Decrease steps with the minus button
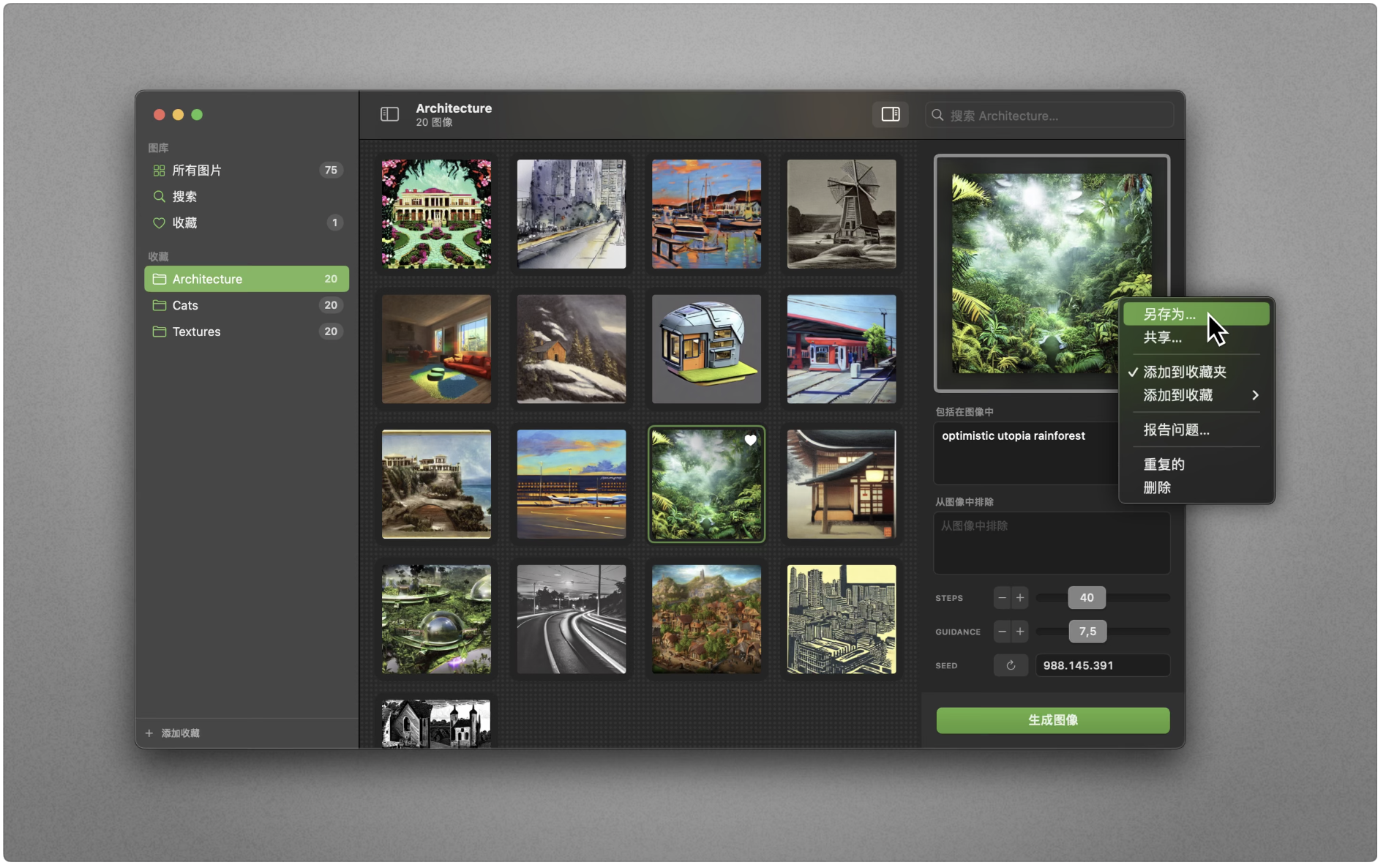 click(1002, 598)
